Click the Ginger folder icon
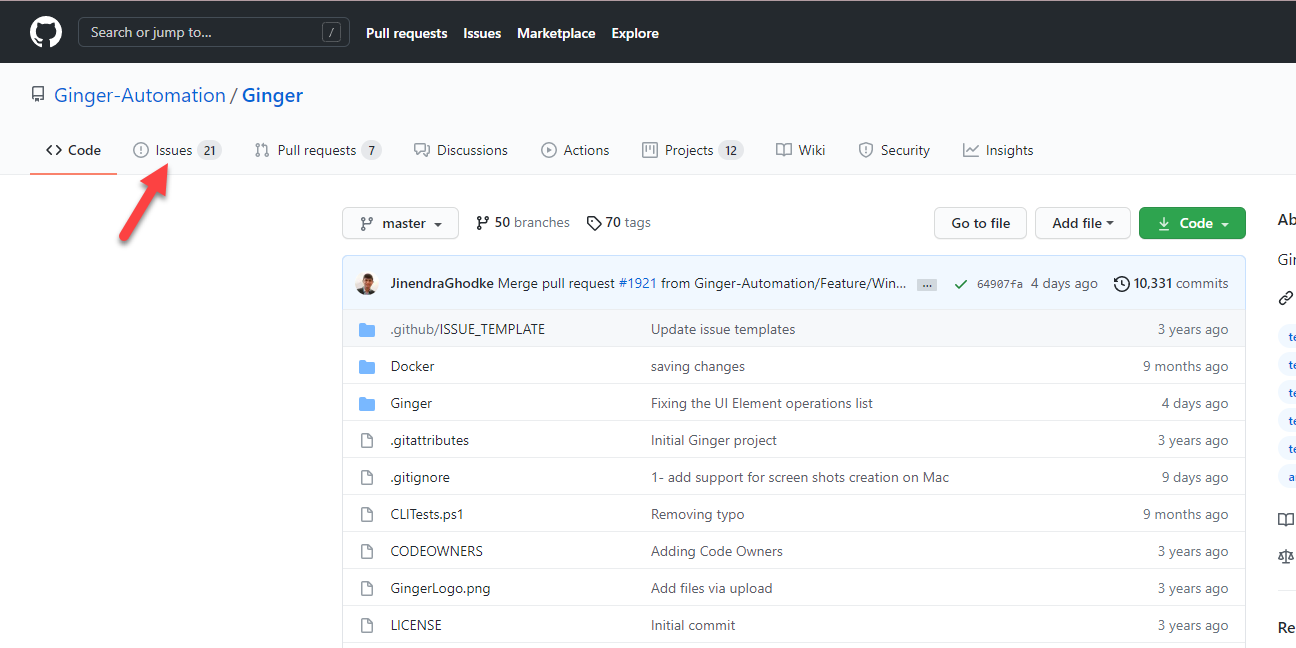 coord(367,403)
